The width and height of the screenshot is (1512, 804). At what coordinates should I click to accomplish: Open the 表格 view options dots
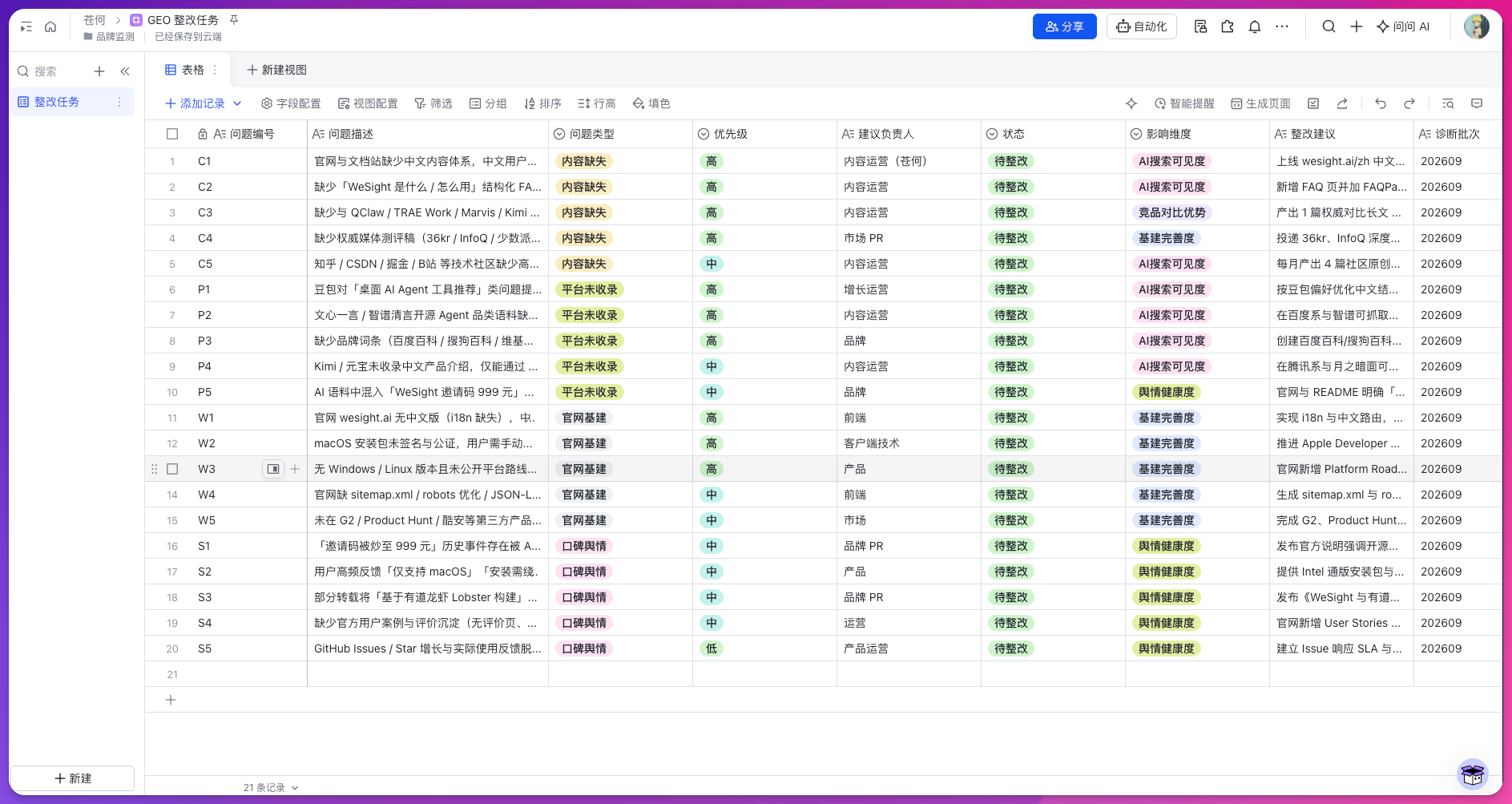click(x=215, y=70)
